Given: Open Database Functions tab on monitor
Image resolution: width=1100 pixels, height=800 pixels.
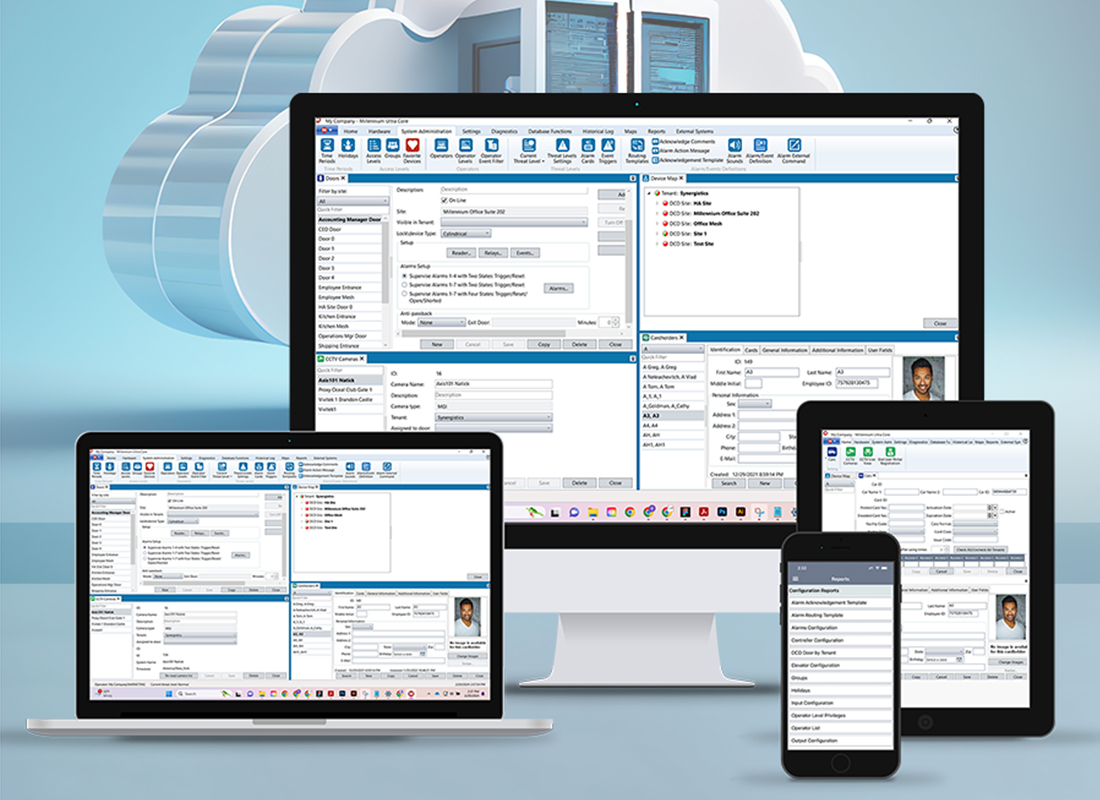Looking at the screenshot, I should (549, 131).
